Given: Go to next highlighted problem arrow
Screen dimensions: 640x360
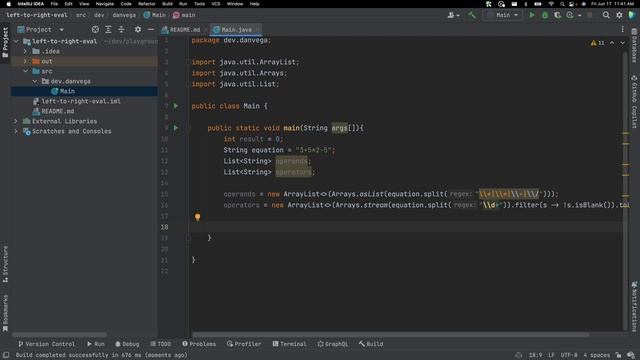Looking at the screenshot, I should pyautogui.click(x=622, y=43).
